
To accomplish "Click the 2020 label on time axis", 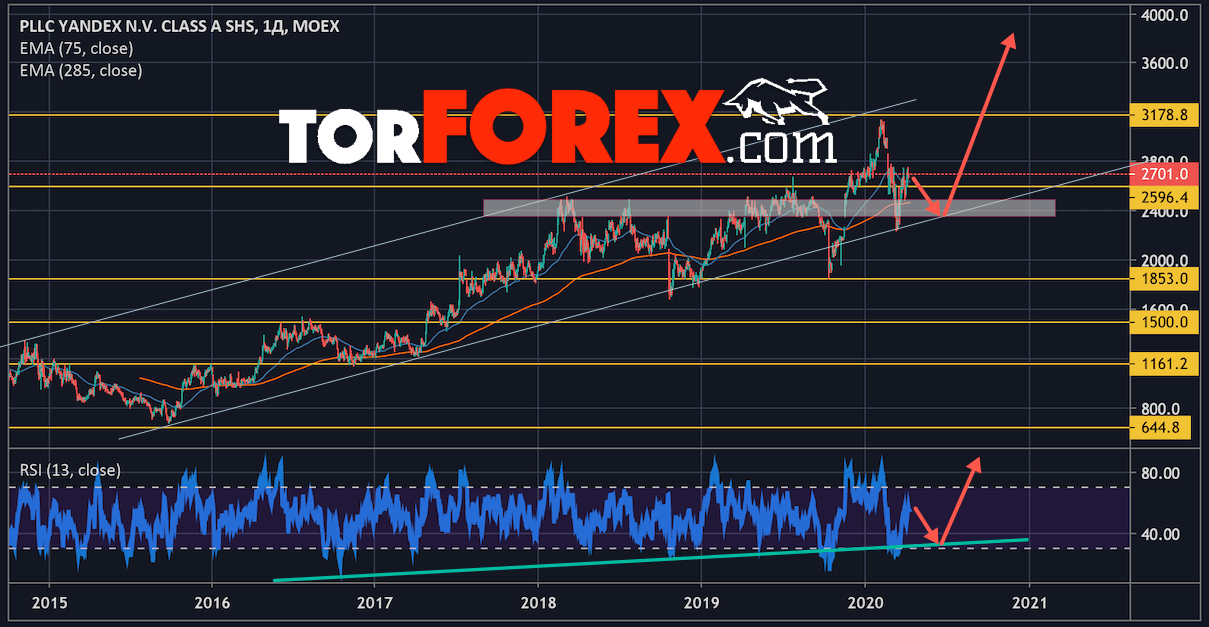I will pos(863,601).
